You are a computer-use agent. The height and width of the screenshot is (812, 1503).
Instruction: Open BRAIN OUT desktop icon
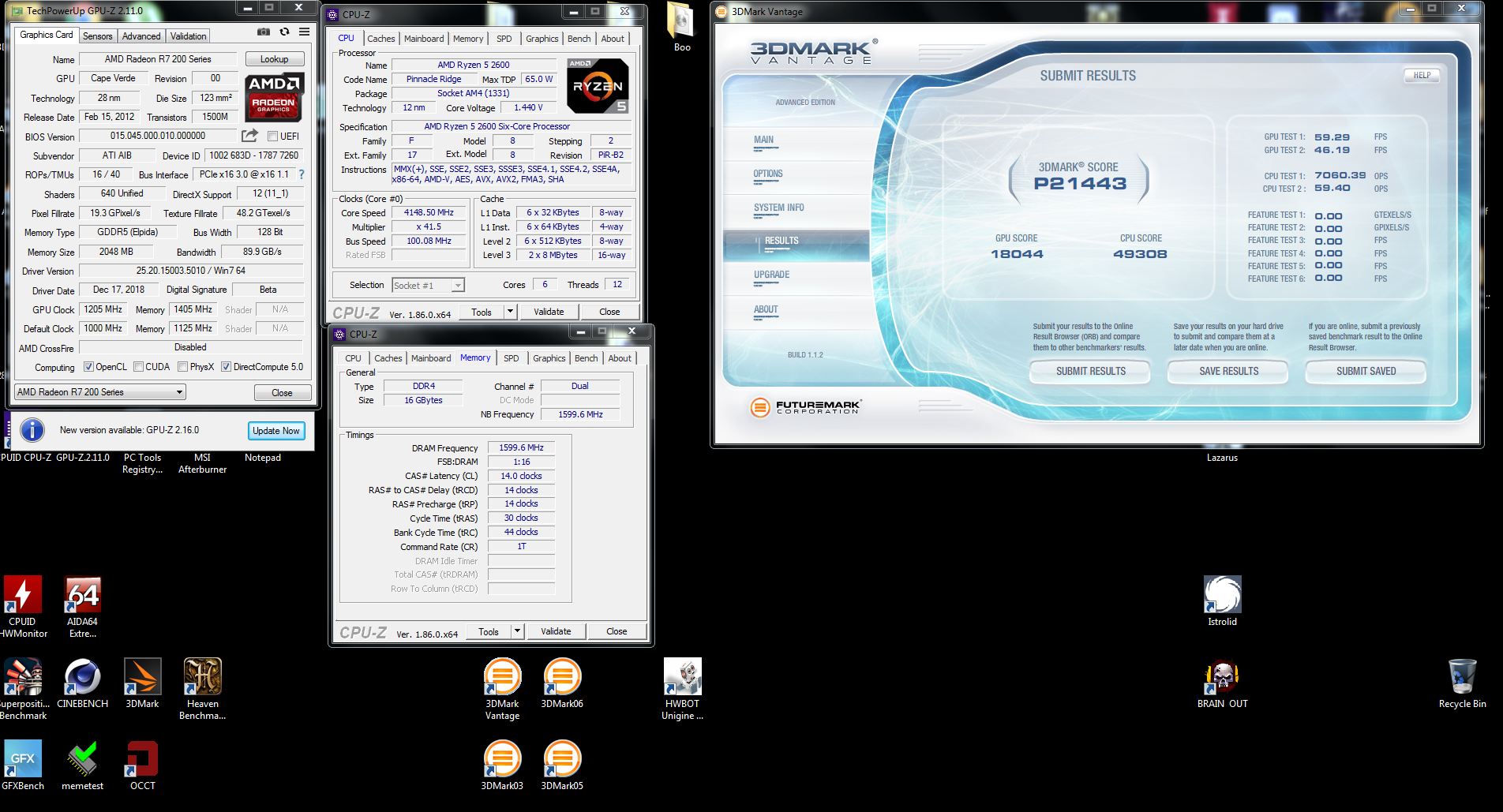1222,683
